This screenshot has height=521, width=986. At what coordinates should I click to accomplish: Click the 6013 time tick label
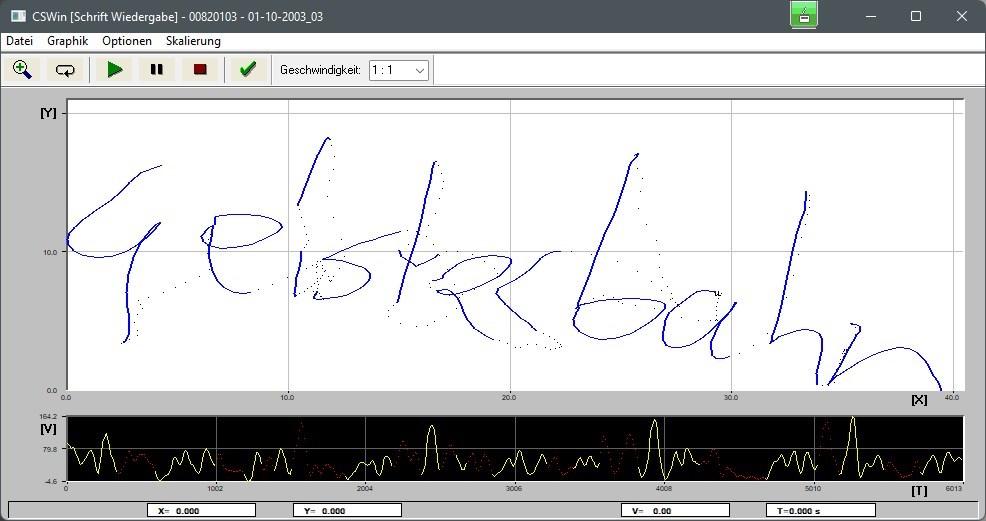954,488
